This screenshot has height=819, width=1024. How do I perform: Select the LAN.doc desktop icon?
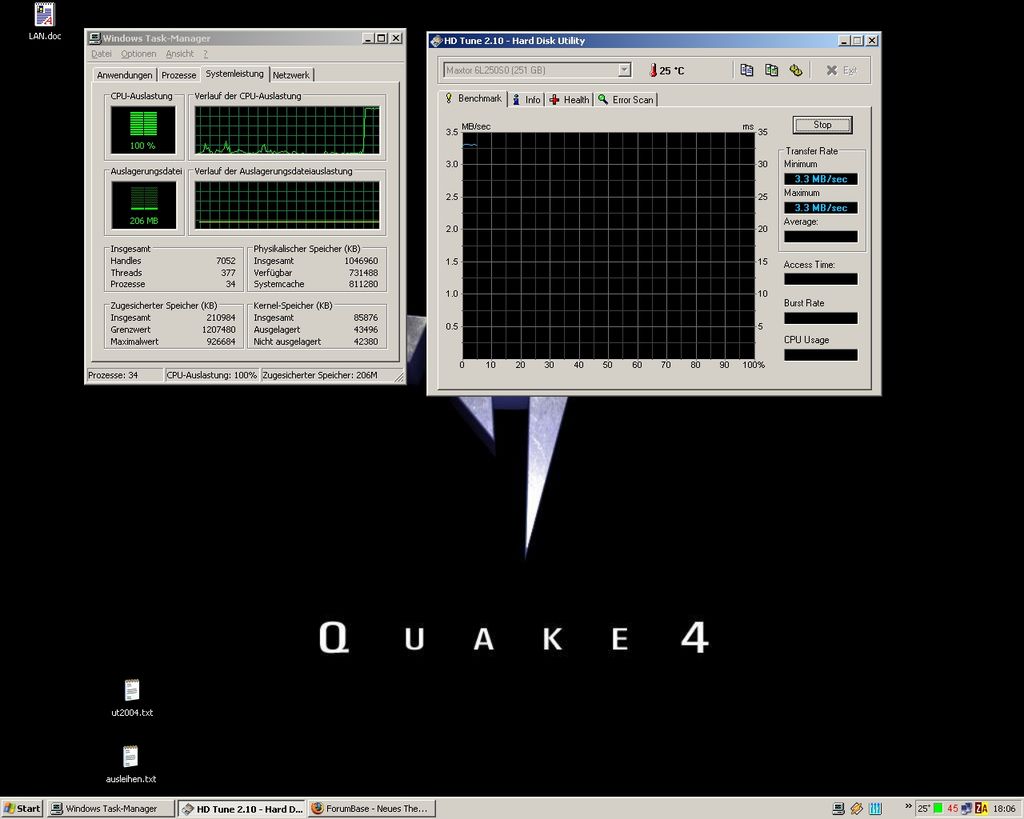coord(44,22)
